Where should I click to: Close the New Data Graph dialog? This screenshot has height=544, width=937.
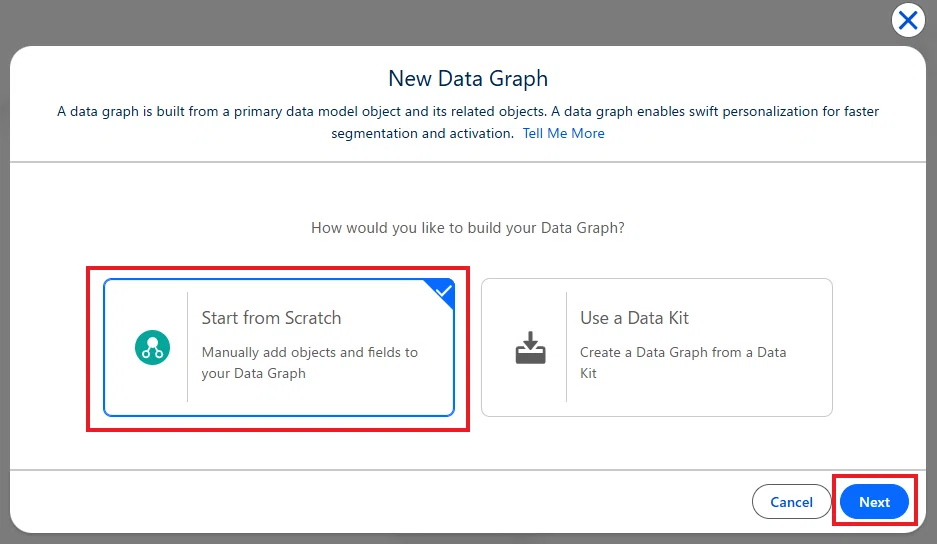tap(908, 20)
